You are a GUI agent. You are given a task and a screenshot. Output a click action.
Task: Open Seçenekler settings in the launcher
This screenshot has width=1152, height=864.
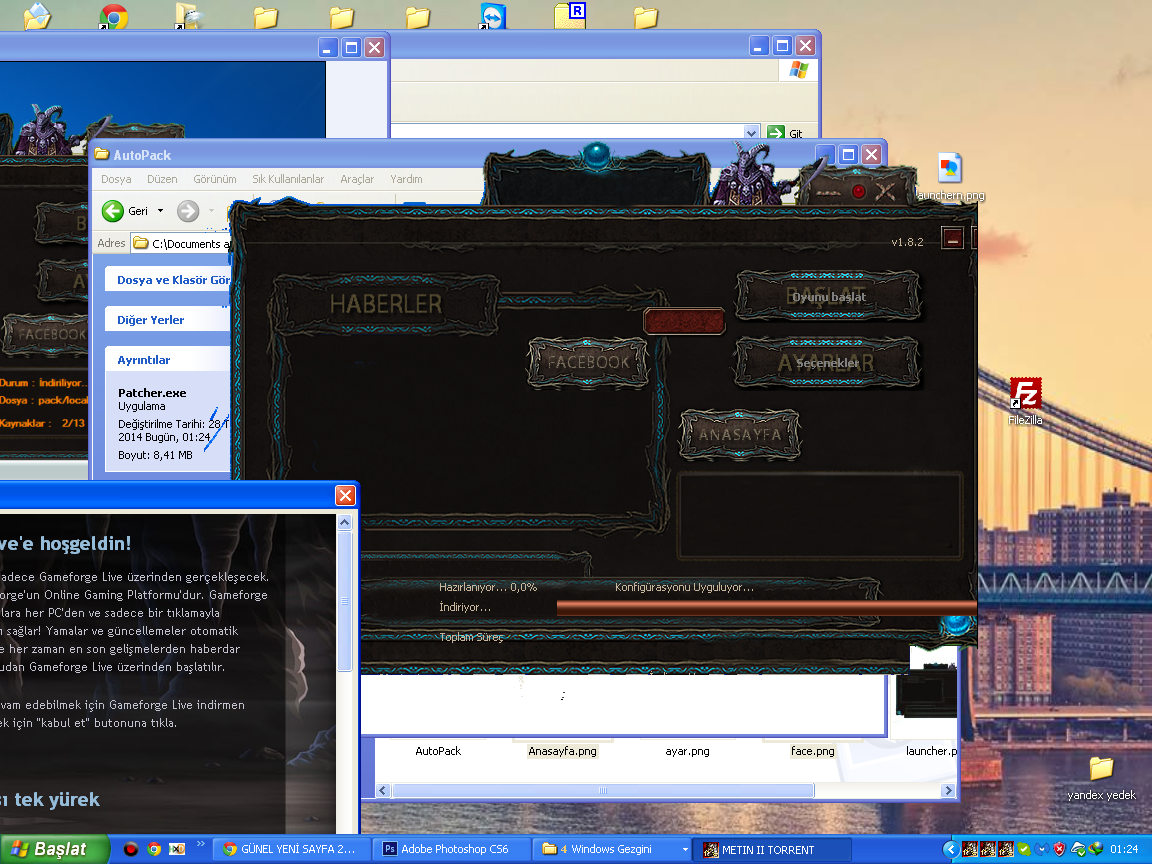click(x=827, y=362)
